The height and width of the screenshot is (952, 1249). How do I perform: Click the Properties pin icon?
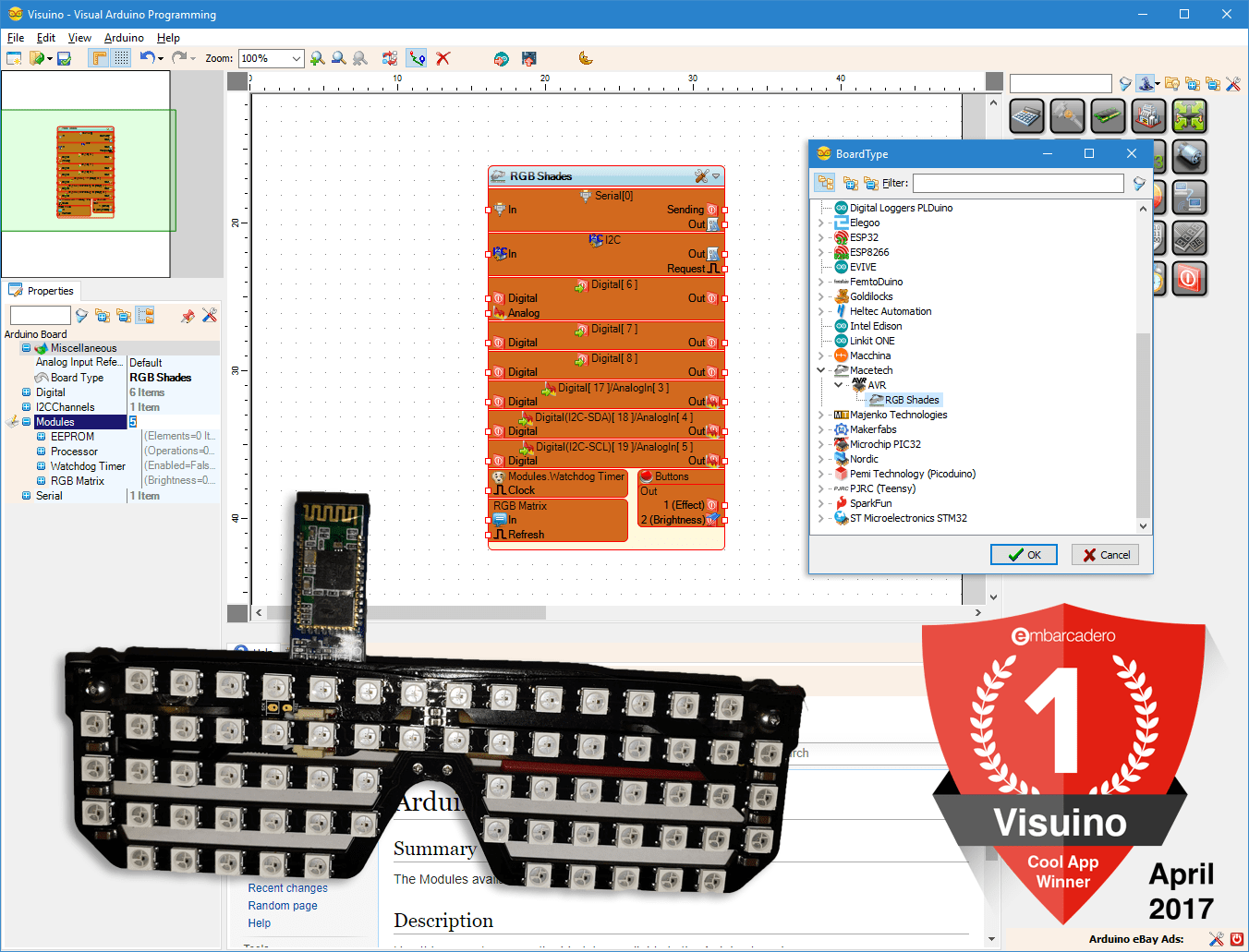click(188, 316)
